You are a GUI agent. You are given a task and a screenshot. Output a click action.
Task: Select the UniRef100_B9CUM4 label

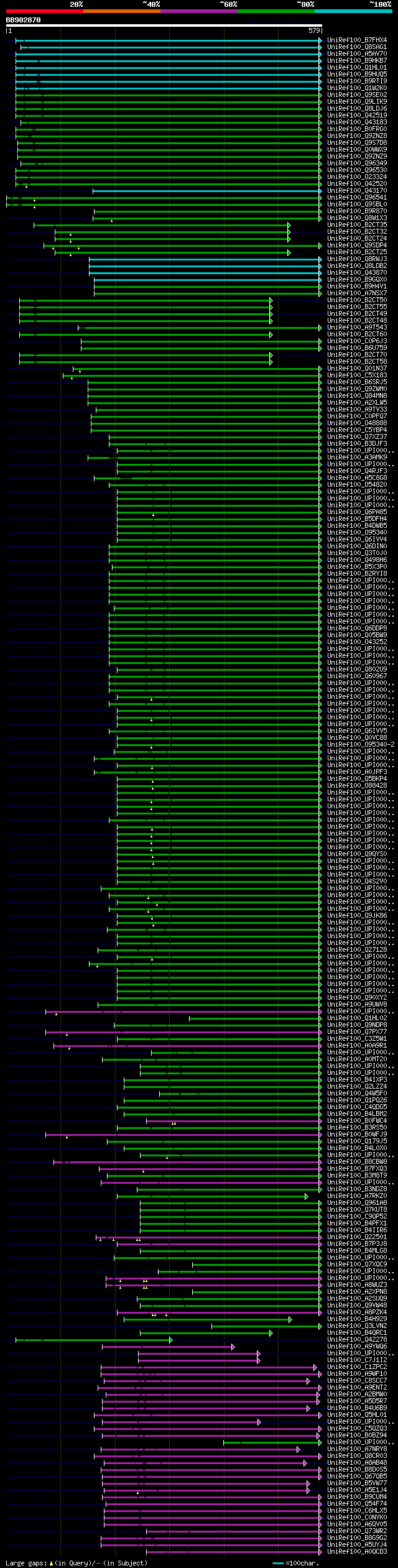tap(357, 1497)
